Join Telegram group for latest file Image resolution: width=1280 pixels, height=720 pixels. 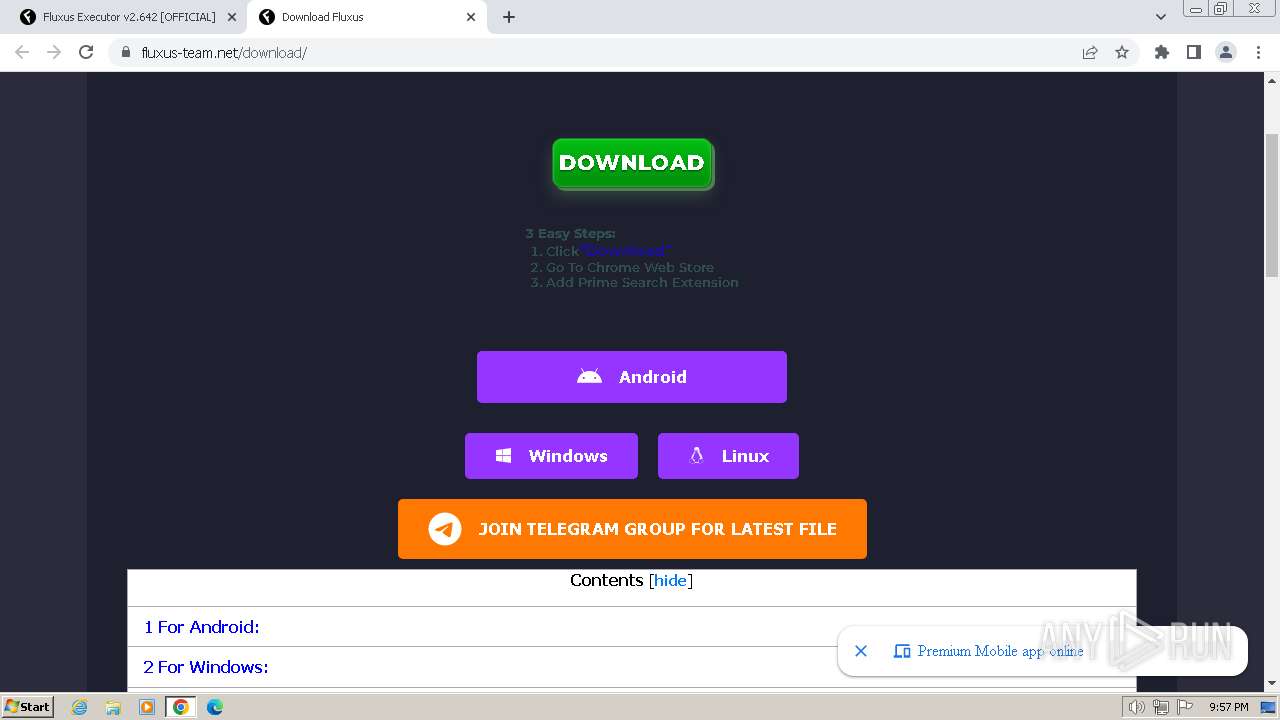(x=632, y=529)
